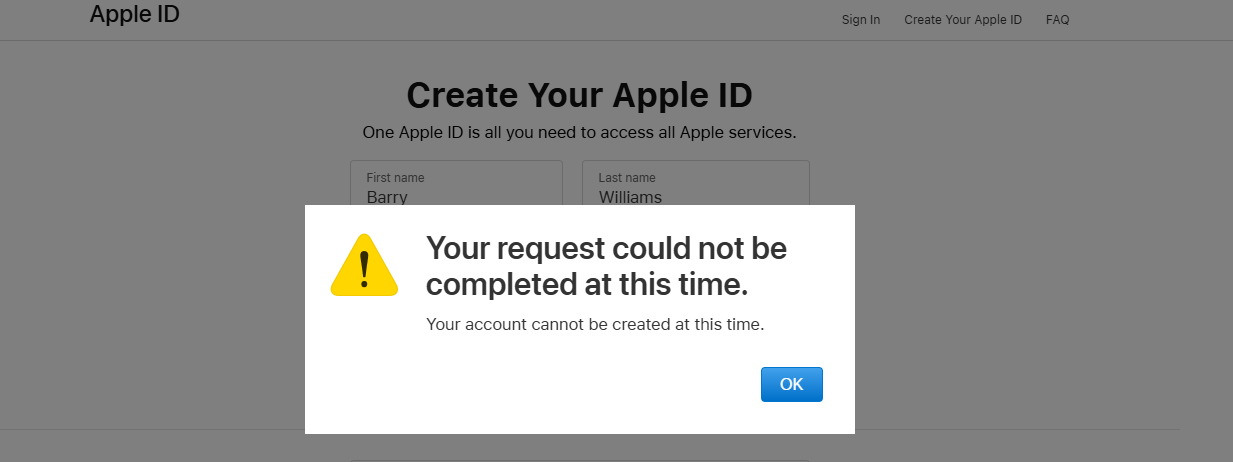The width and height of the screenshot is (1233, 462).
Task: Click the name Barry in the field
Action: (387, 197)
